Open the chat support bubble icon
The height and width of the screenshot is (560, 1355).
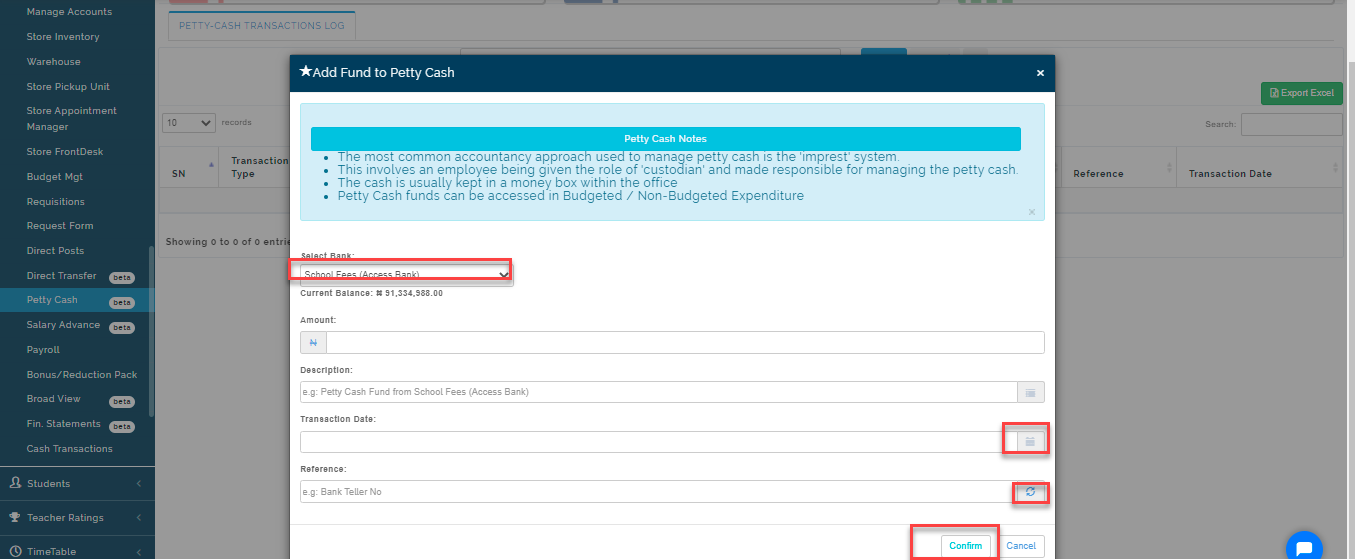click(1303, 547)
